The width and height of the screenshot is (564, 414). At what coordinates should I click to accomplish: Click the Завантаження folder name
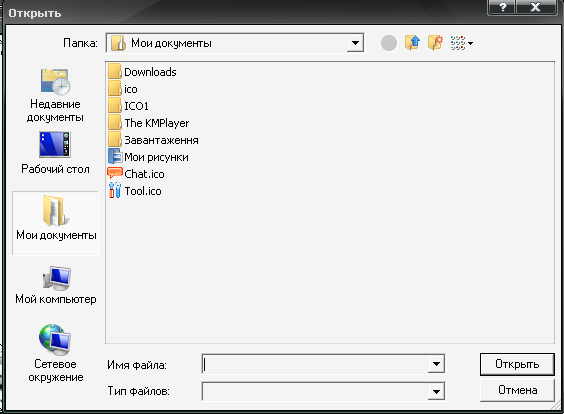click(x=161, y=140)
